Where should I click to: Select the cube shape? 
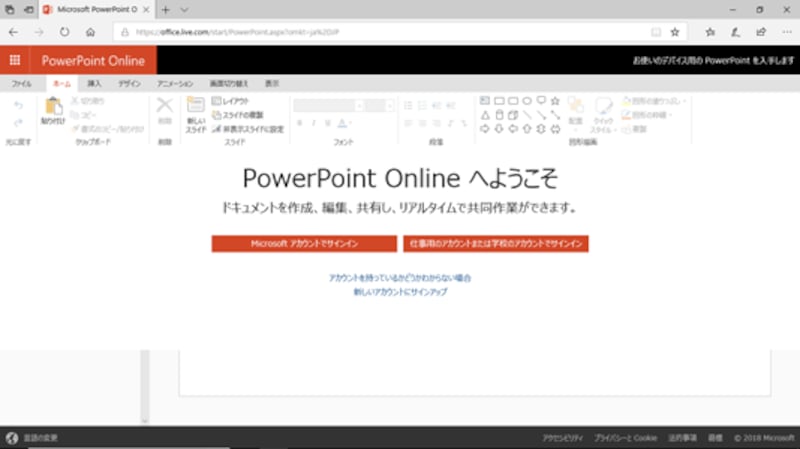513,115
